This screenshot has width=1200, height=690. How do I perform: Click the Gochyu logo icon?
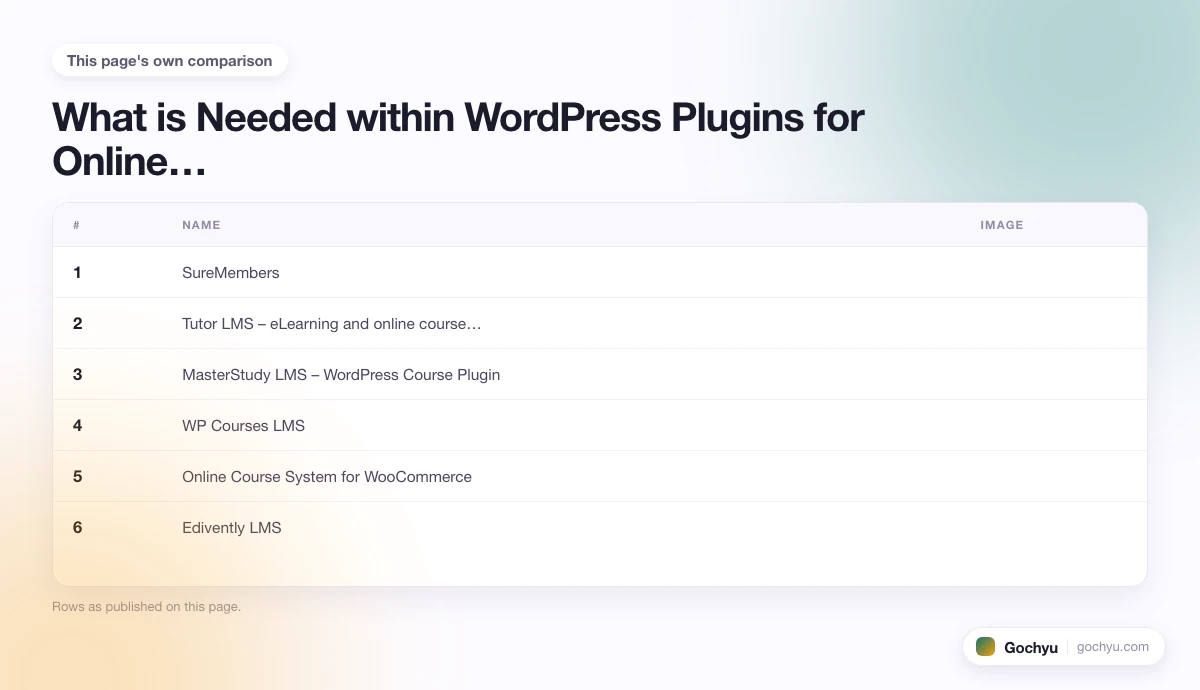click(x=986, y=647)
